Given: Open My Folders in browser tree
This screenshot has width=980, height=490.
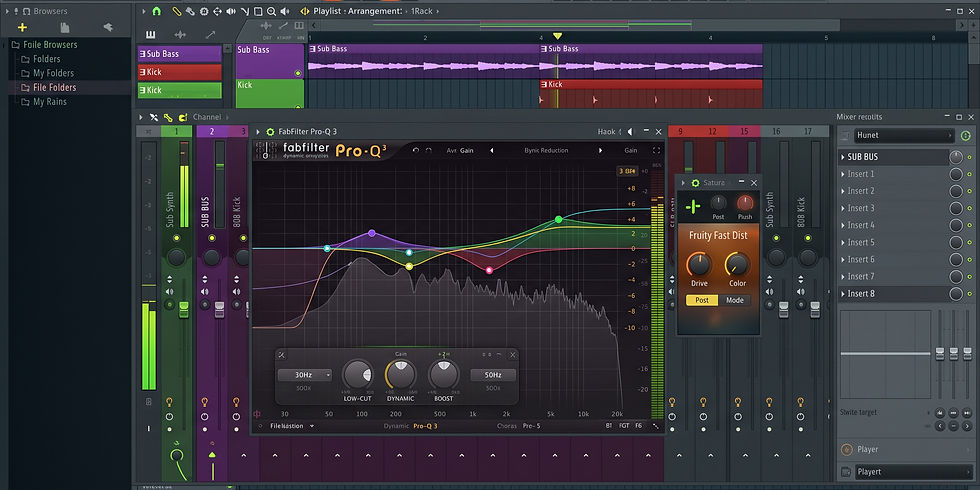Looking at the screenshot, I should pyautogui.click(x=53, y=73).
